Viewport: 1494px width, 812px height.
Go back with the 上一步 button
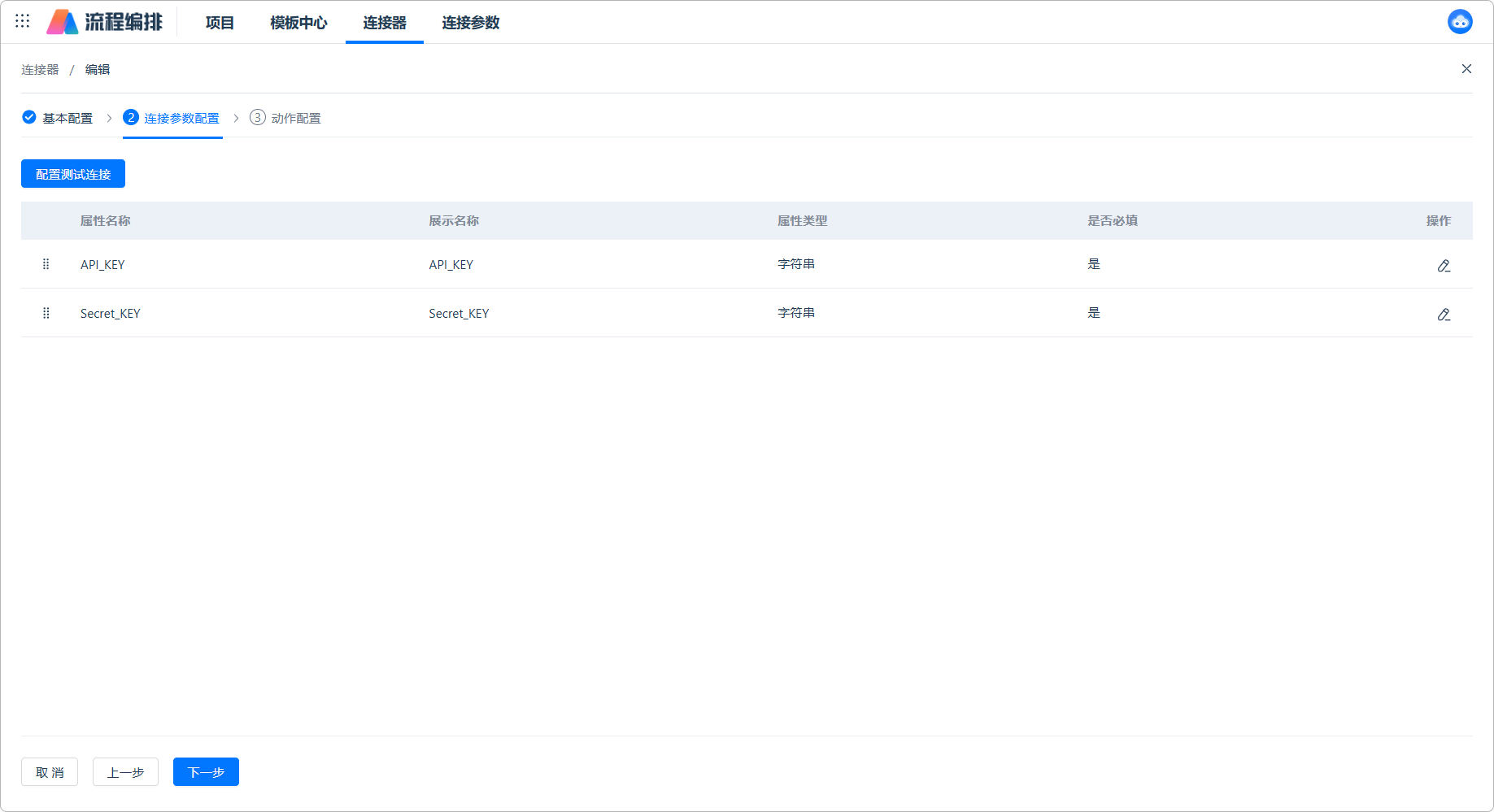pos(125,772)
